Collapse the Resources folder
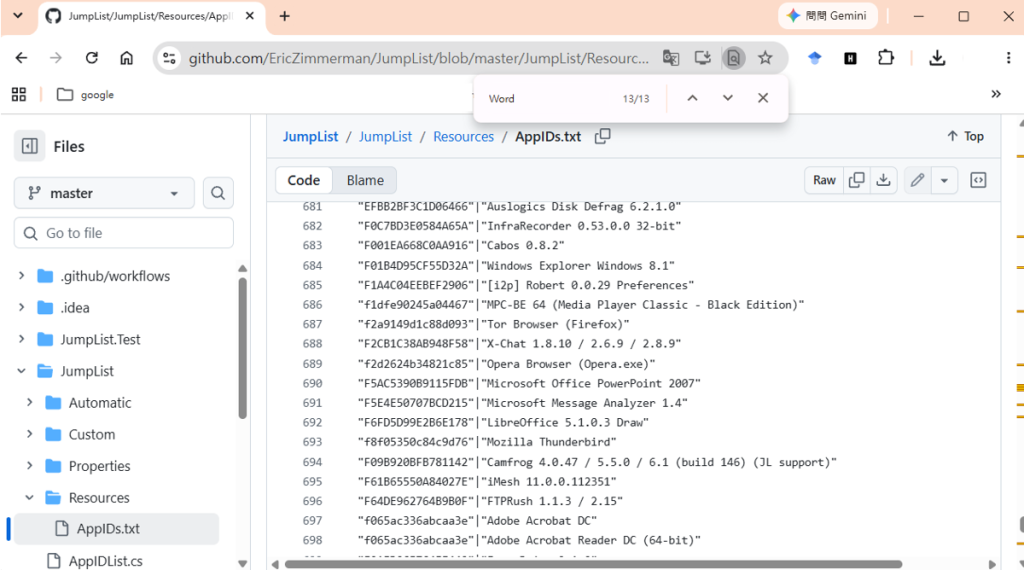The image size is (1024, 570). 29,498
